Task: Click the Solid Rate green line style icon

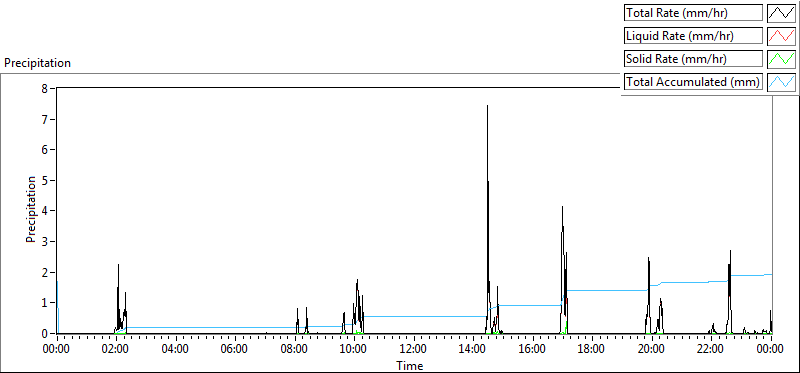Action: (x=782, y=59)
